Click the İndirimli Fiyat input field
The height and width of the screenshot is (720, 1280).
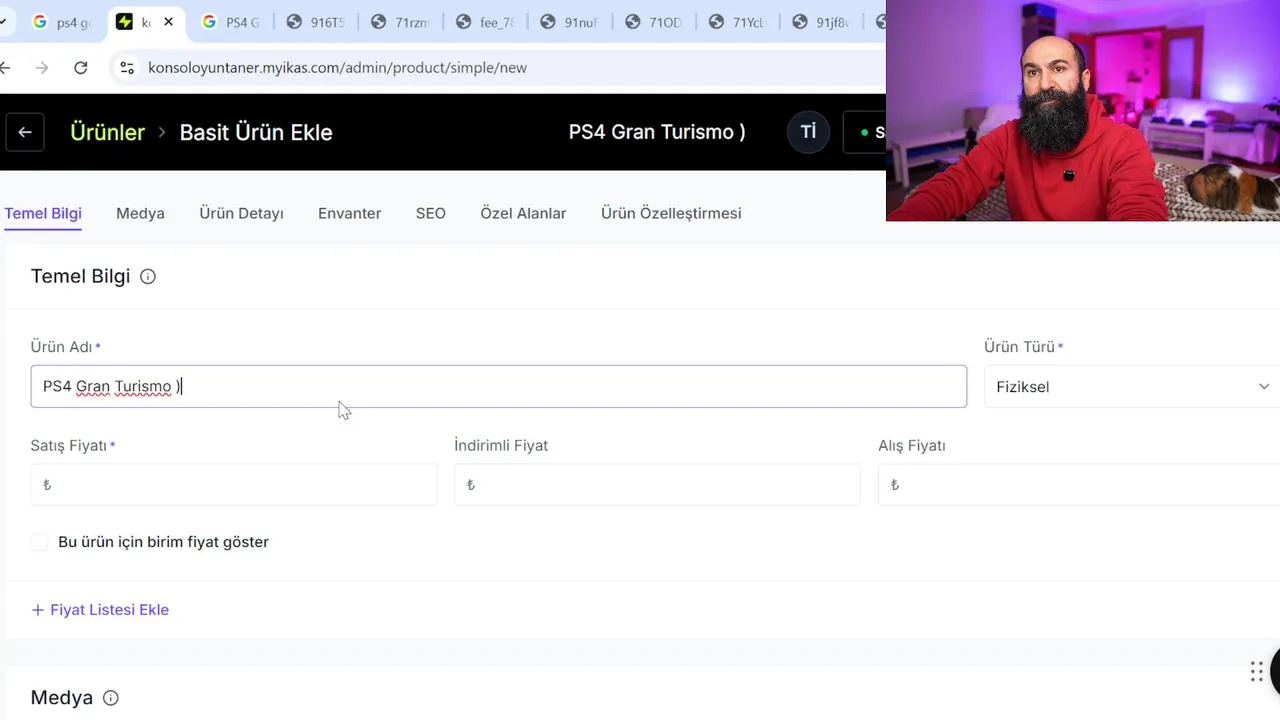coord(657,485)
